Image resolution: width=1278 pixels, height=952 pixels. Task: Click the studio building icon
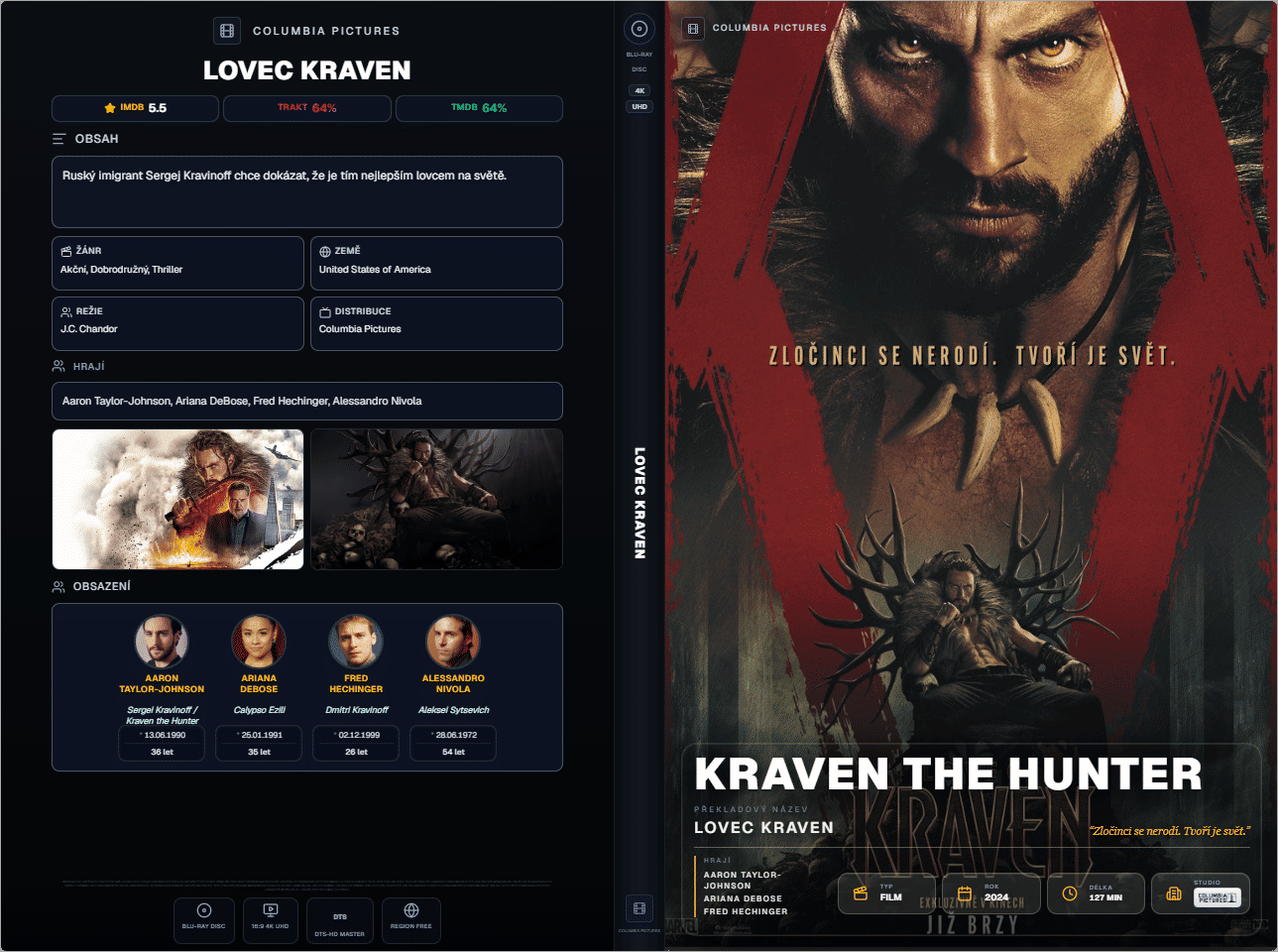[1174, 893]
